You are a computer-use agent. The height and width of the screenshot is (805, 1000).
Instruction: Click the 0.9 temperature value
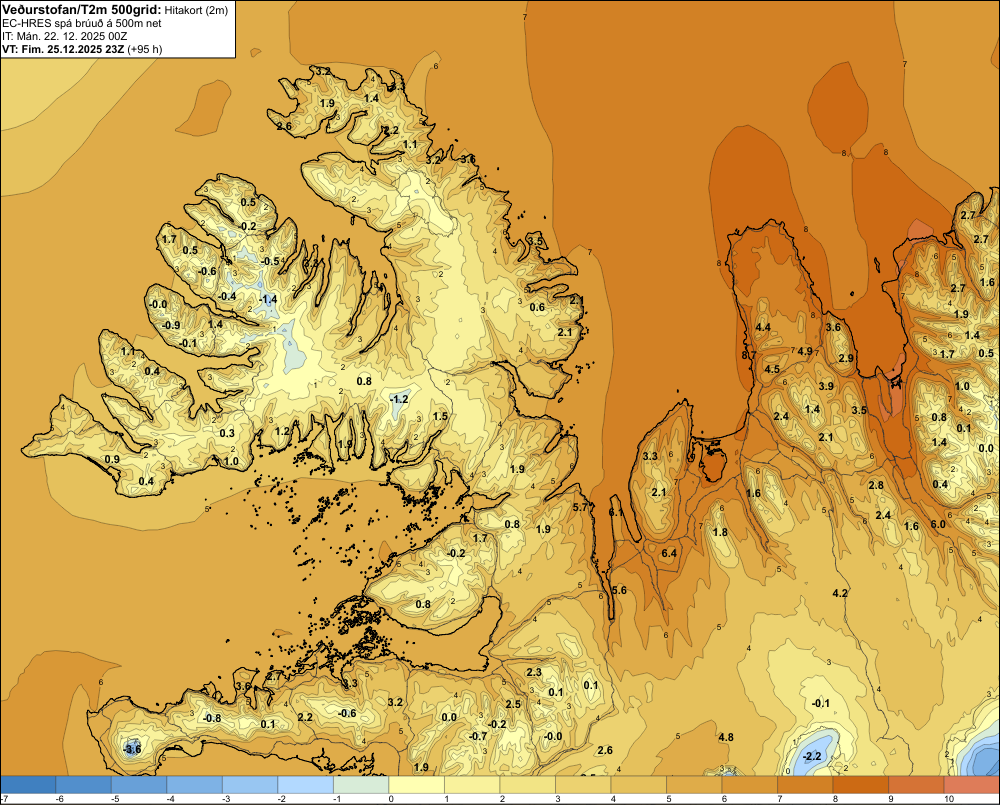tap(112, 459)
